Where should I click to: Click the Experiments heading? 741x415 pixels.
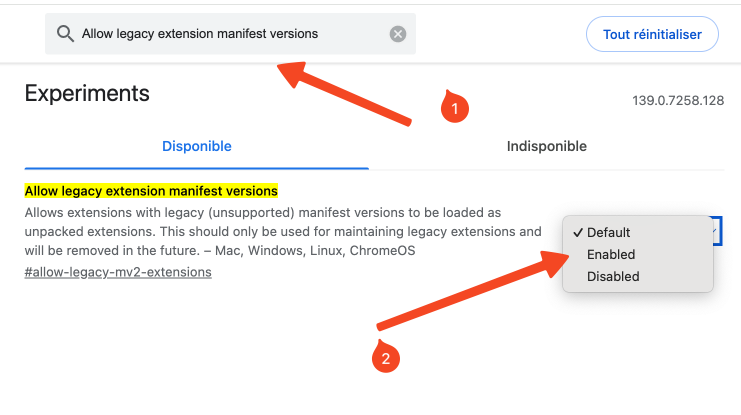pyautogui.click(x=87, y=93)
